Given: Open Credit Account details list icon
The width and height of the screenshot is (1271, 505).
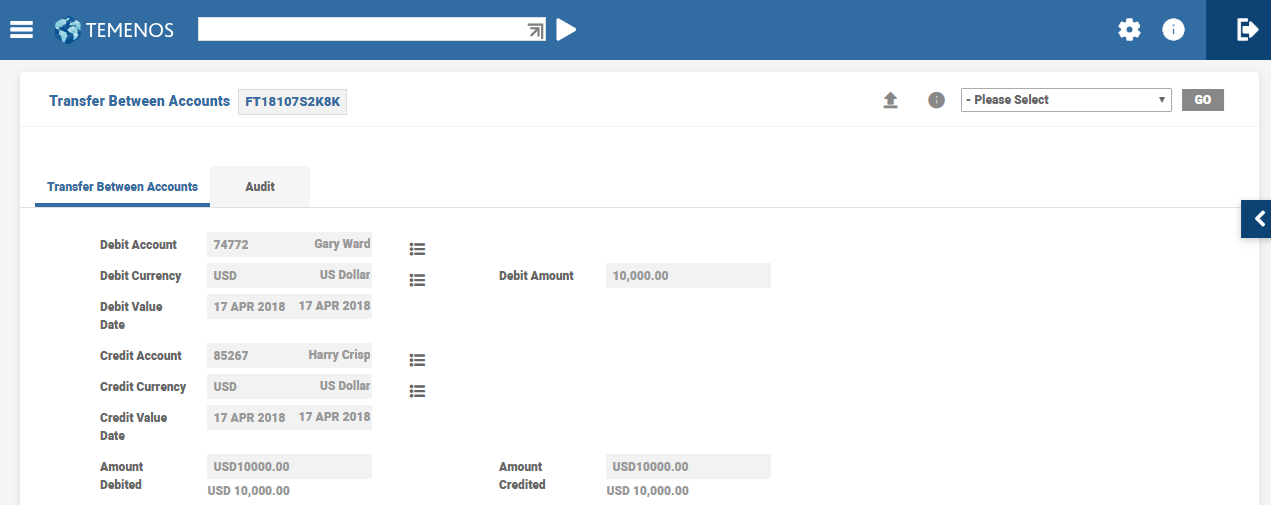Looking at the screenshot, I should pyautogui.click(x=418, y=360).
